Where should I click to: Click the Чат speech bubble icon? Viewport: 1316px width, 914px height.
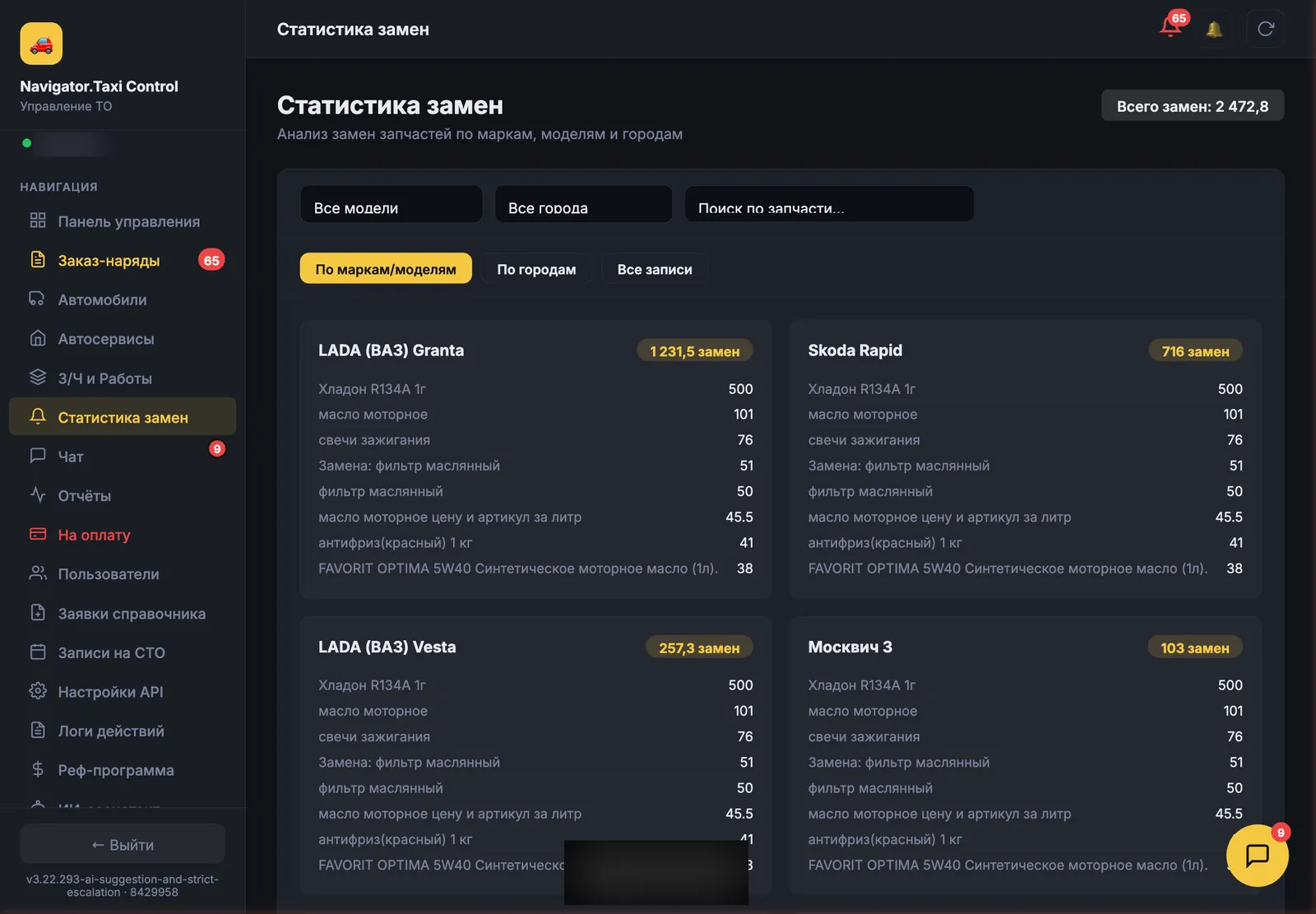(38, 456)
